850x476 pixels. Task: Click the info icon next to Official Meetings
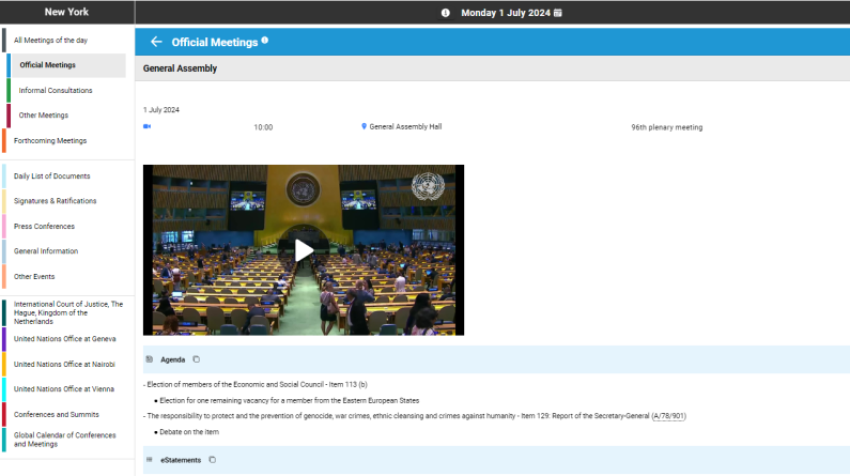[265, 41]
